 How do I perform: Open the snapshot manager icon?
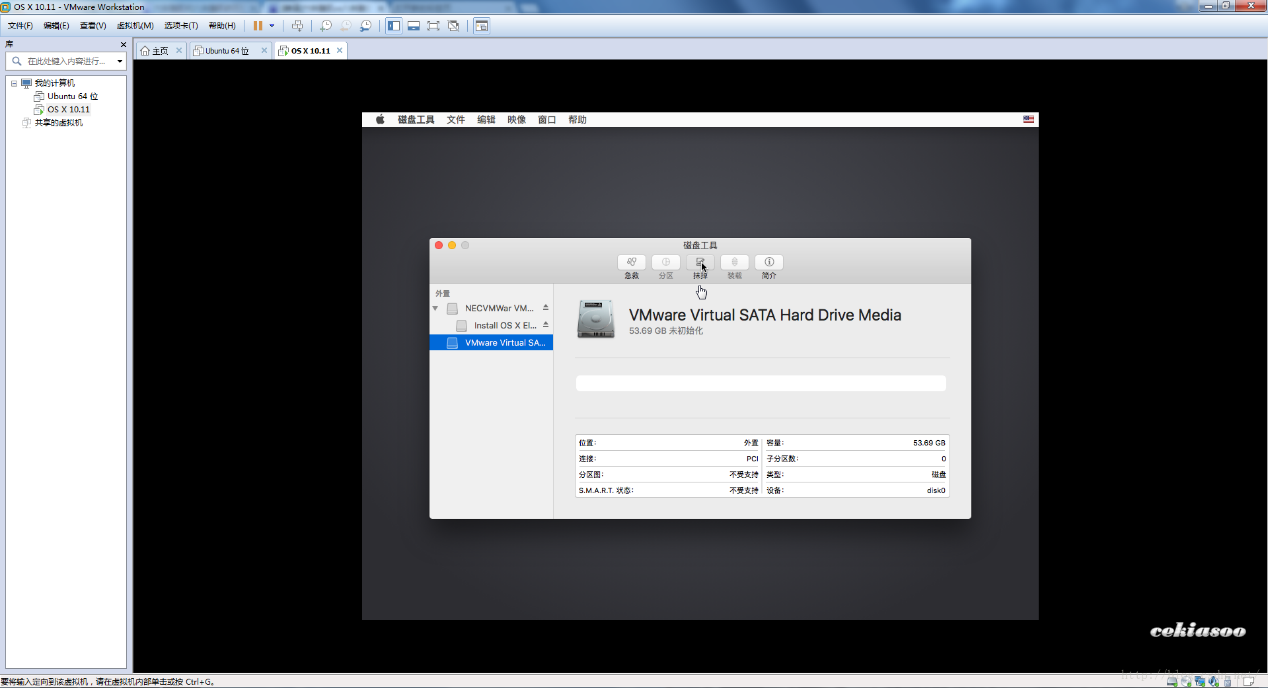(366, 25)
